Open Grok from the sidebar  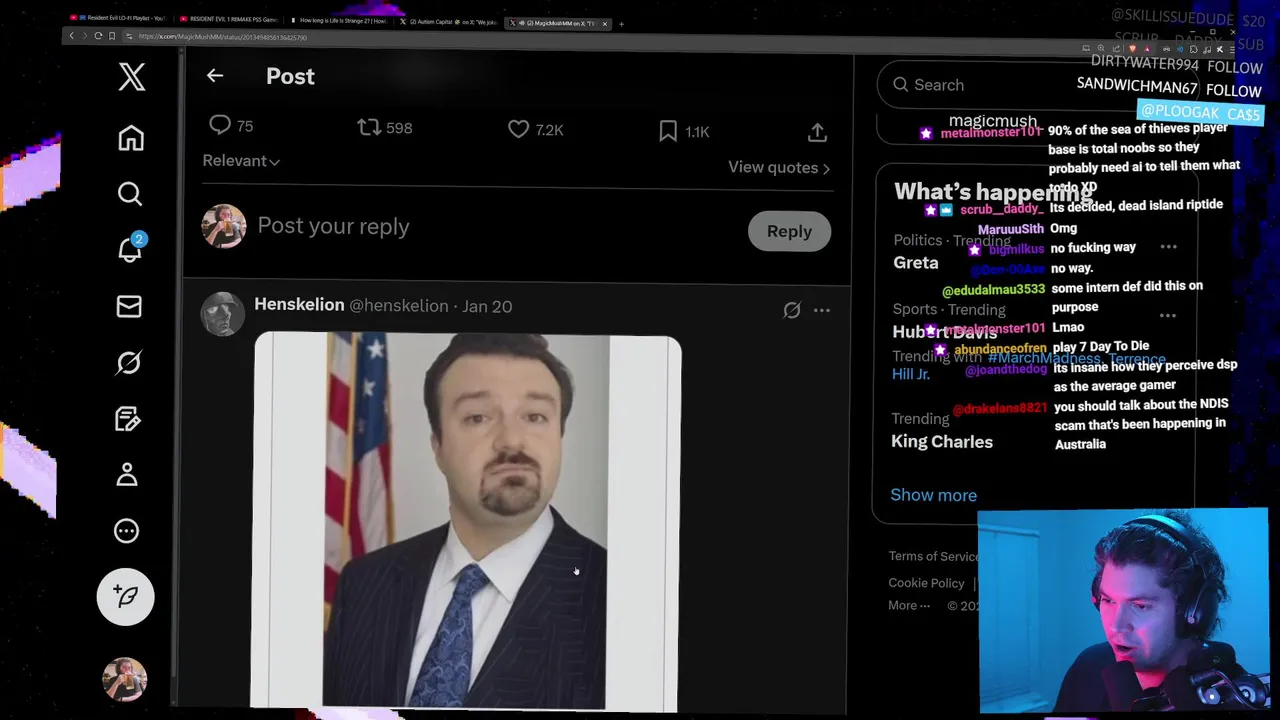pos(128,362)
